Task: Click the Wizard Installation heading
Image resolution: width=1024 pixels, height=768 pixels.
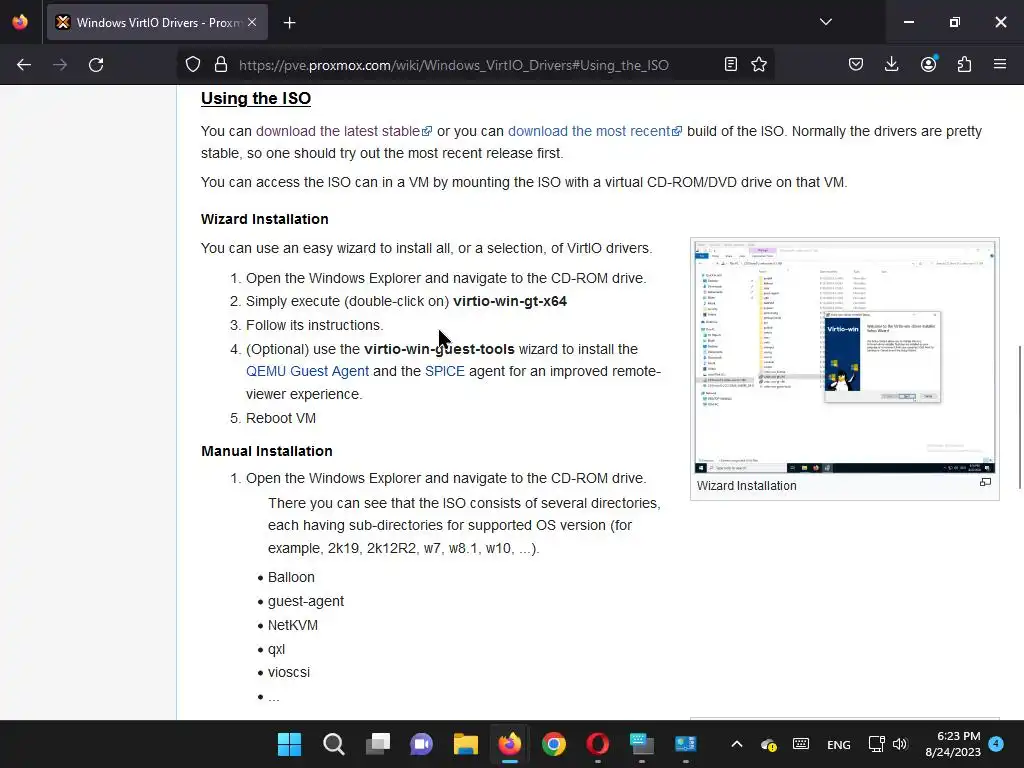Action: pos(264,219)
